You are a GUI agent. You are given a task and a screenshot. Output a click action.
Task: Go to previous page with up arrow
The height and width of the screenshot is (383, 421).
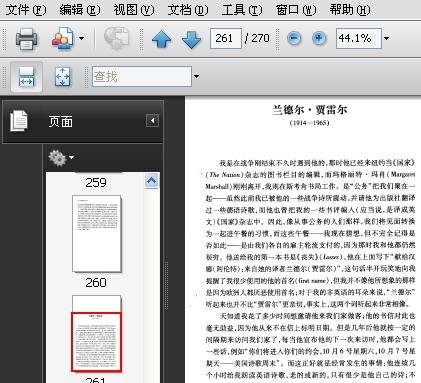point(162,39)
